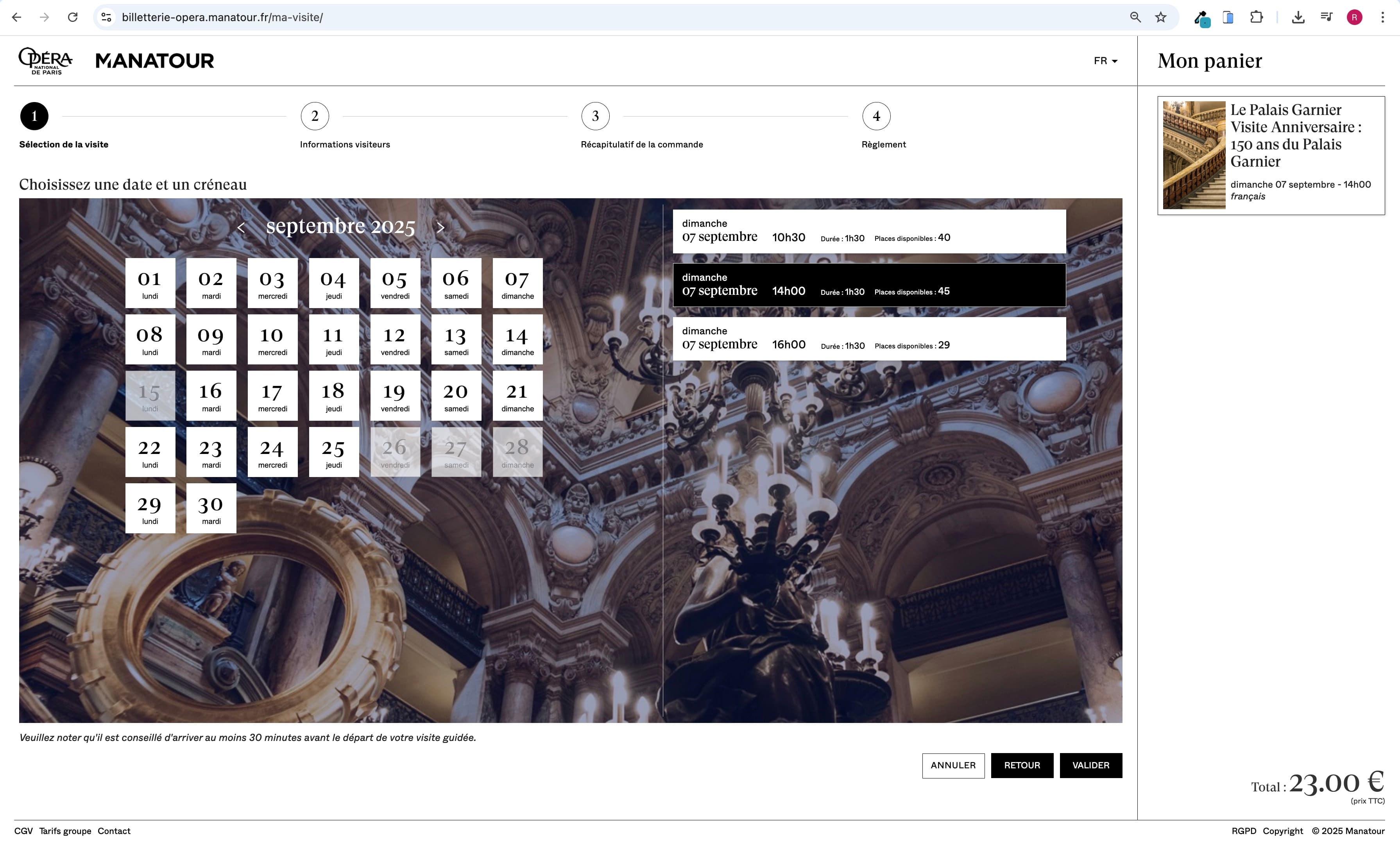This screenshot has width=1400, height=843.
Task: Open the Tarifs groupe footer link
Action: (65, 831)
